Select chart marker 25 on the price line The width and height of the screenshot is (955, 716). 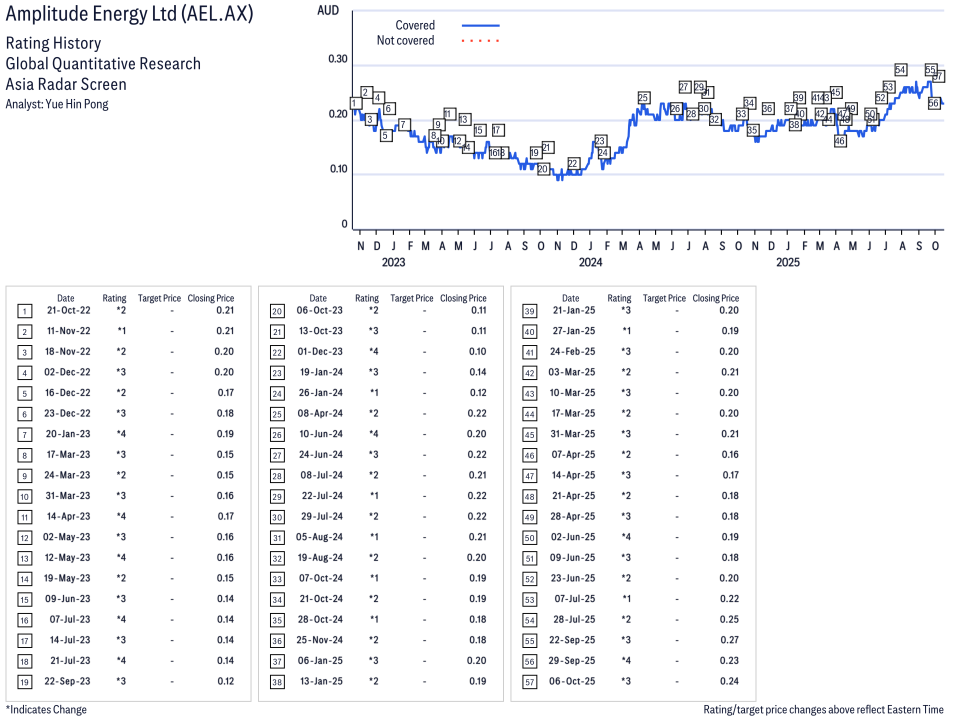coord(644,98)
